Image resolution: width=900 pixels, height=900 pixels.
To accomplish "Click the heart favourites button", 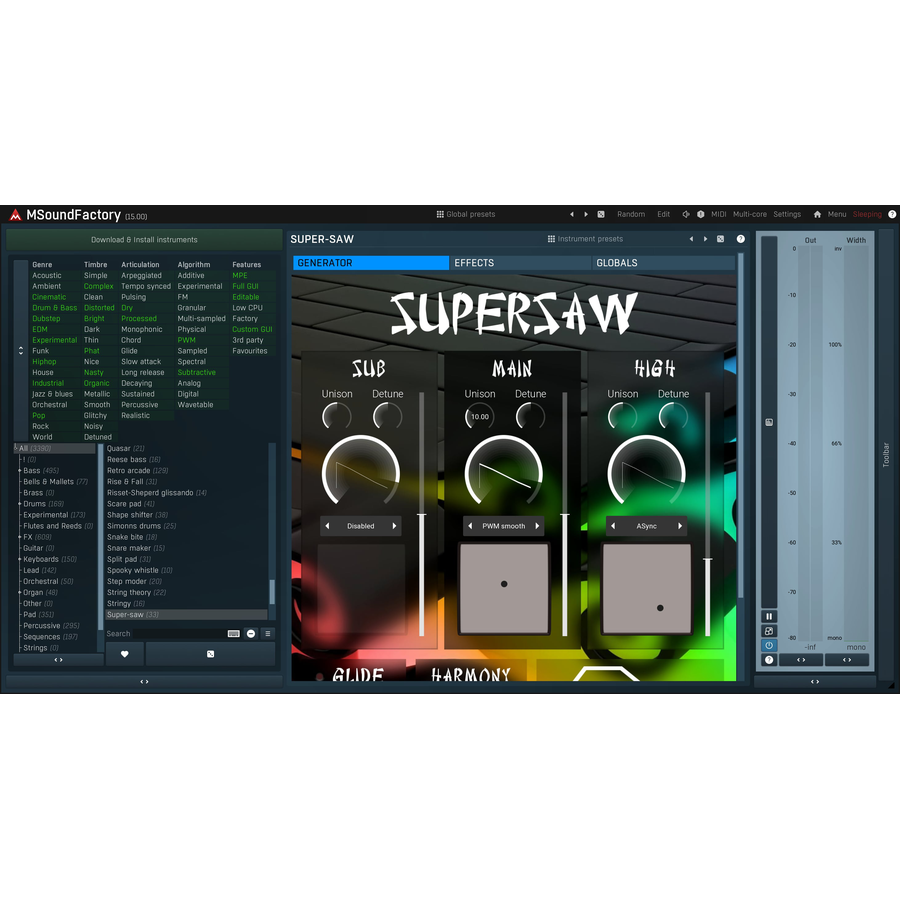I will 125,654.
